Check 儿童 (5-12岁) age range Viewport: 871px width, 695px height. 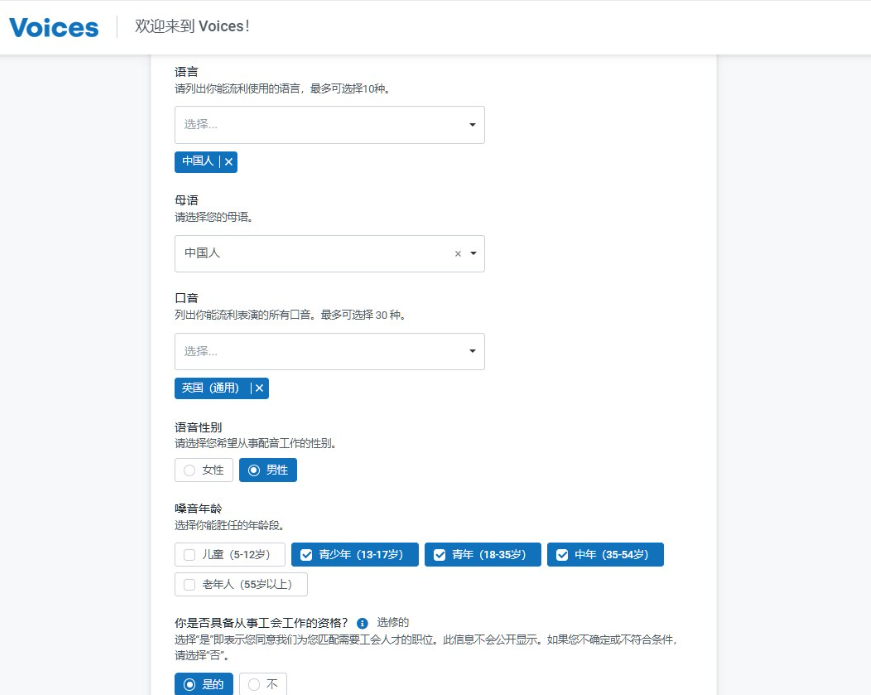230,555
